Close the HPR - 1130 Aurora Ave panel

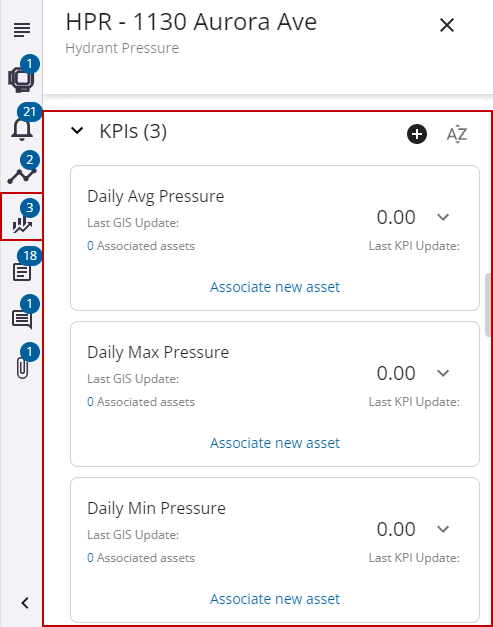(447, 25)
